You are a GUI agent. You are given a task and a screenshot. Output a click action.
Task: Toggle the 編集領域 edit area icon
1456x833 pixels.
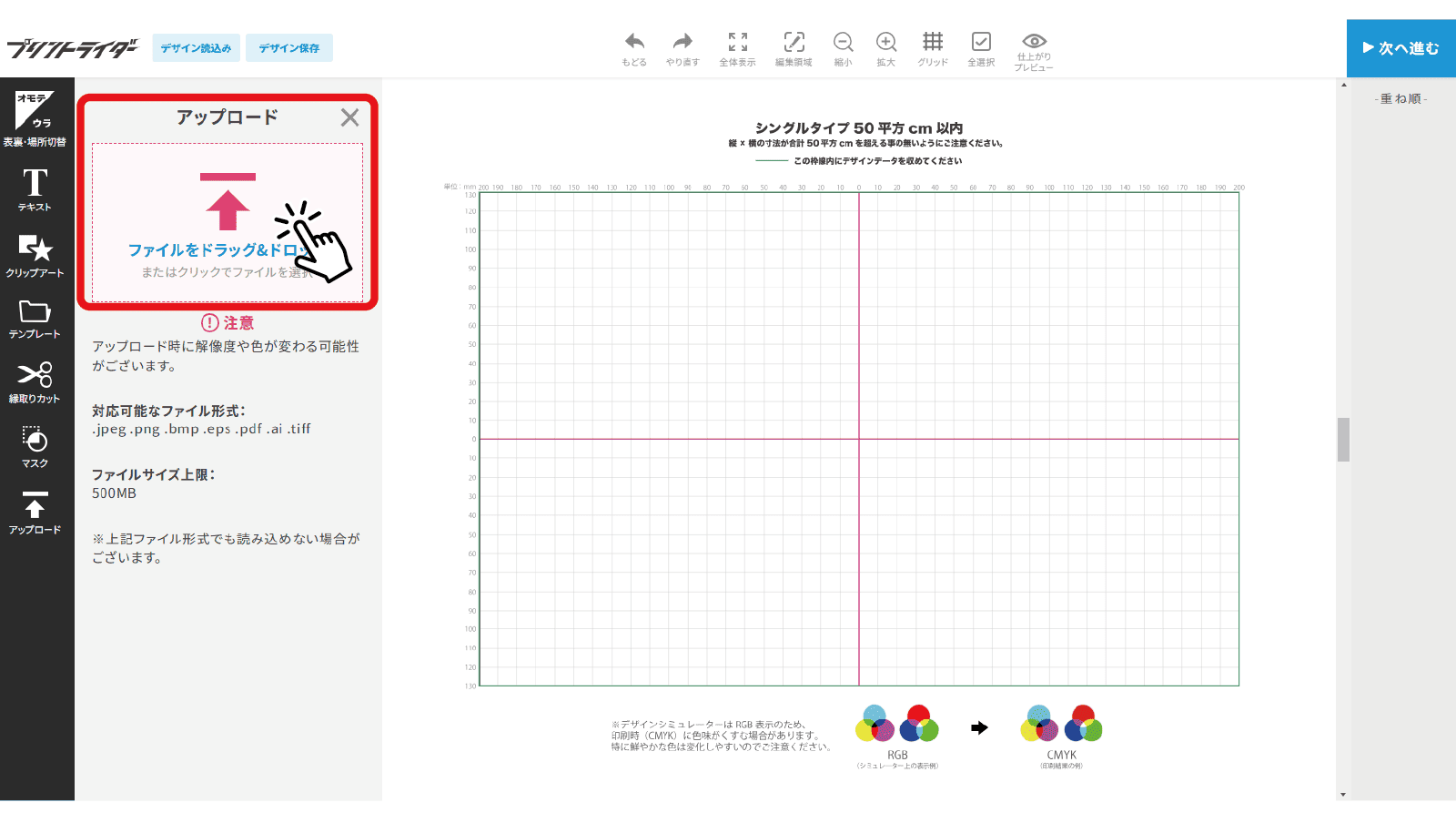[794, 48]
